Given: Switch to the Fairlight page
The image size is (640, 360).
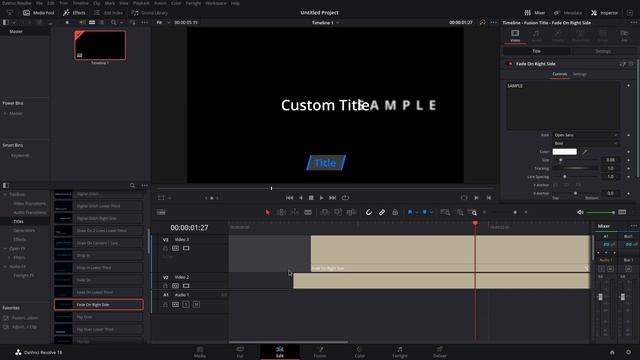Looking at the screenshot, I should 400,352.
